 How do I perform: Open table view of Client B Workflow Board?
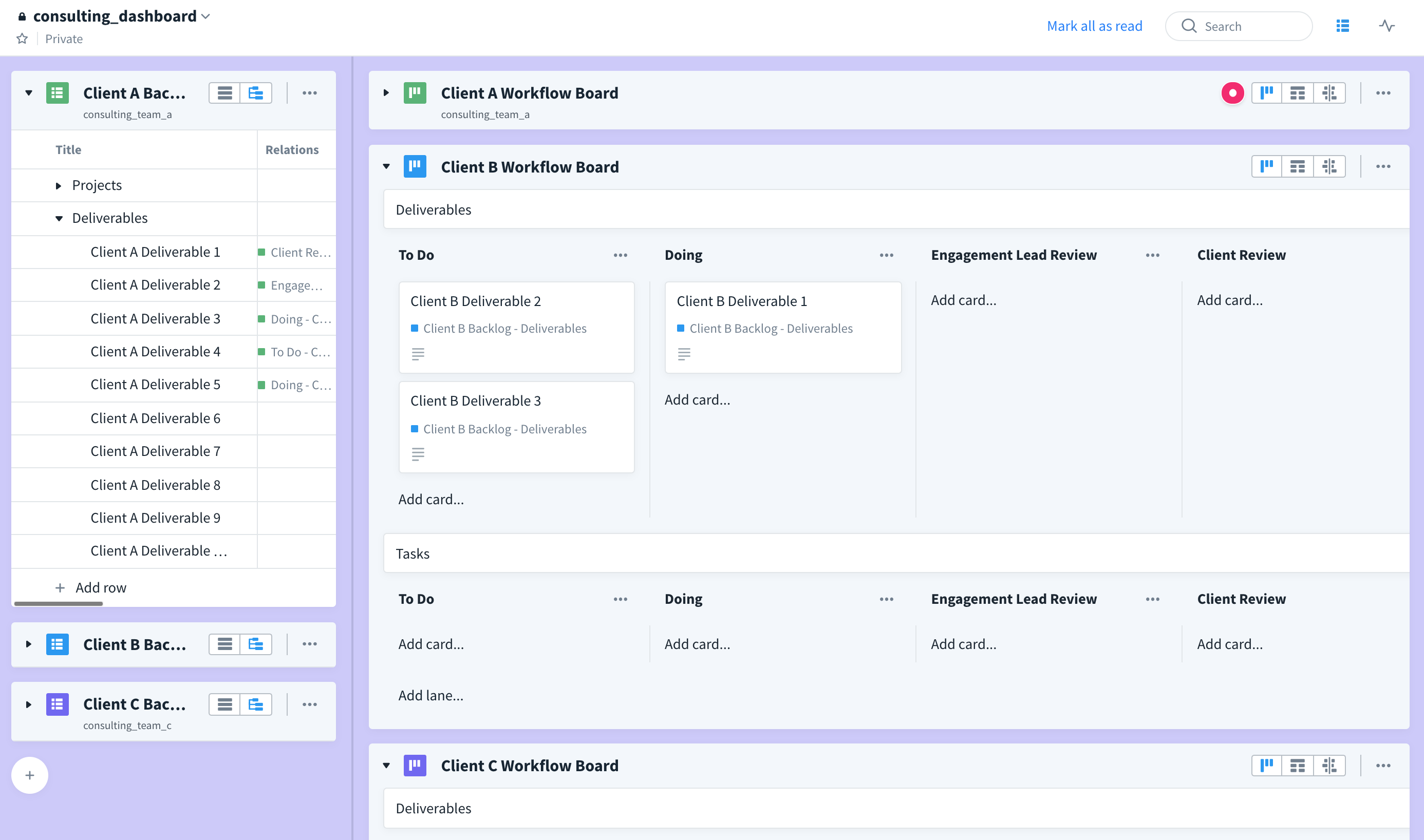1298,166
